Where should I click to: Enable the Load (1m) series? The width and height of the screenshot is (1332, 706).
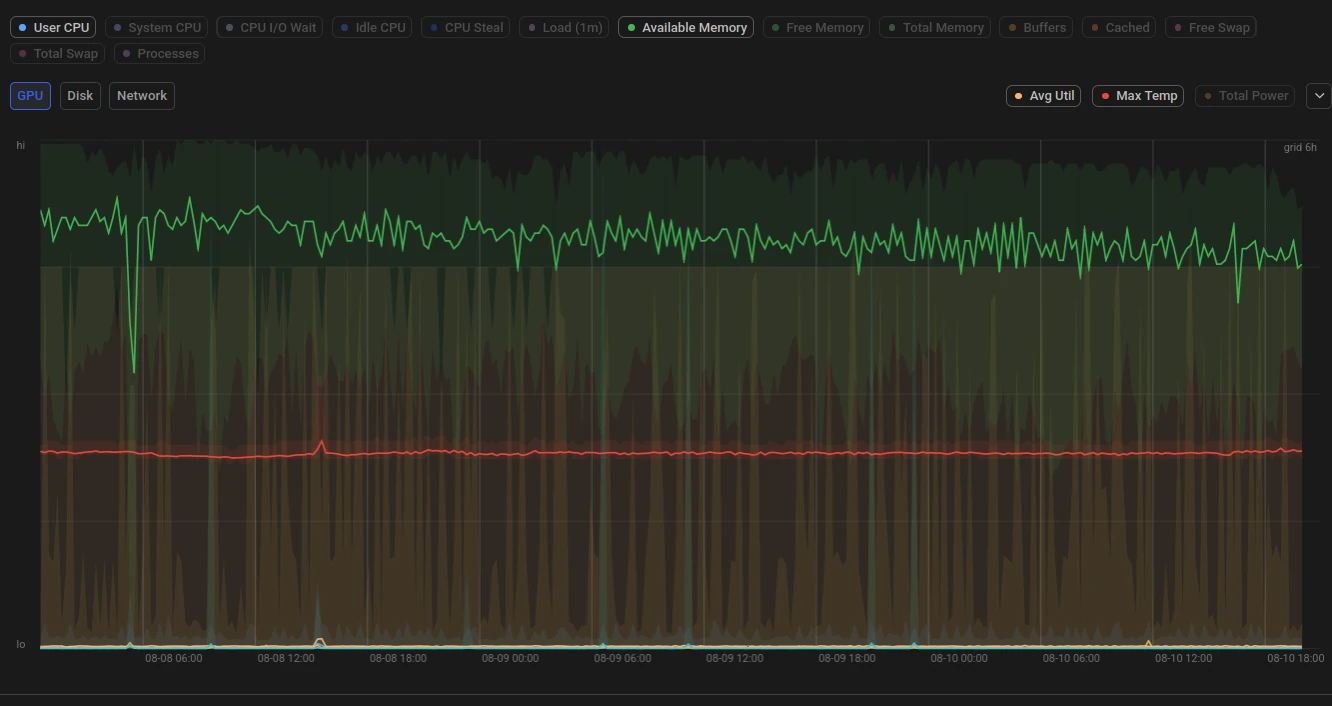pos(565,27)
